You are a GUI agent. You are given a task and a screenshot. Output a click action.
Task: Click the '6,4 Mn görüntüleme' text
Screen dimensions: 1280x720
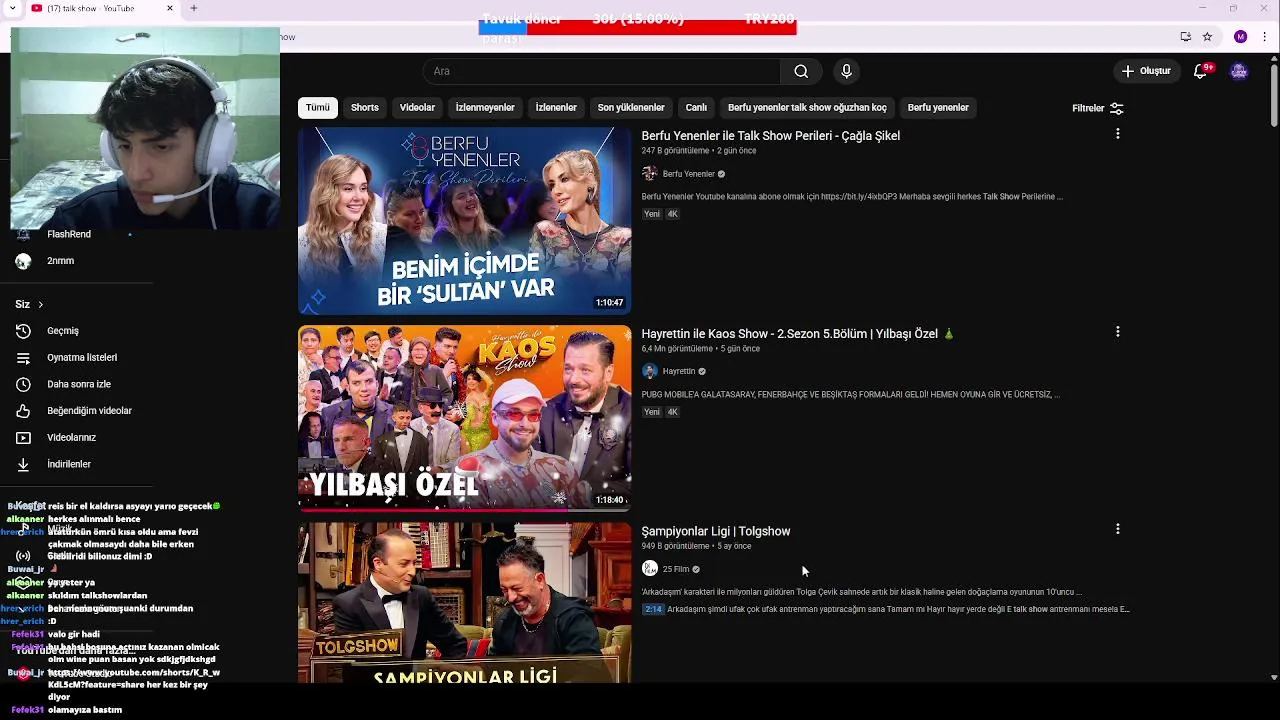coord(677,349)
